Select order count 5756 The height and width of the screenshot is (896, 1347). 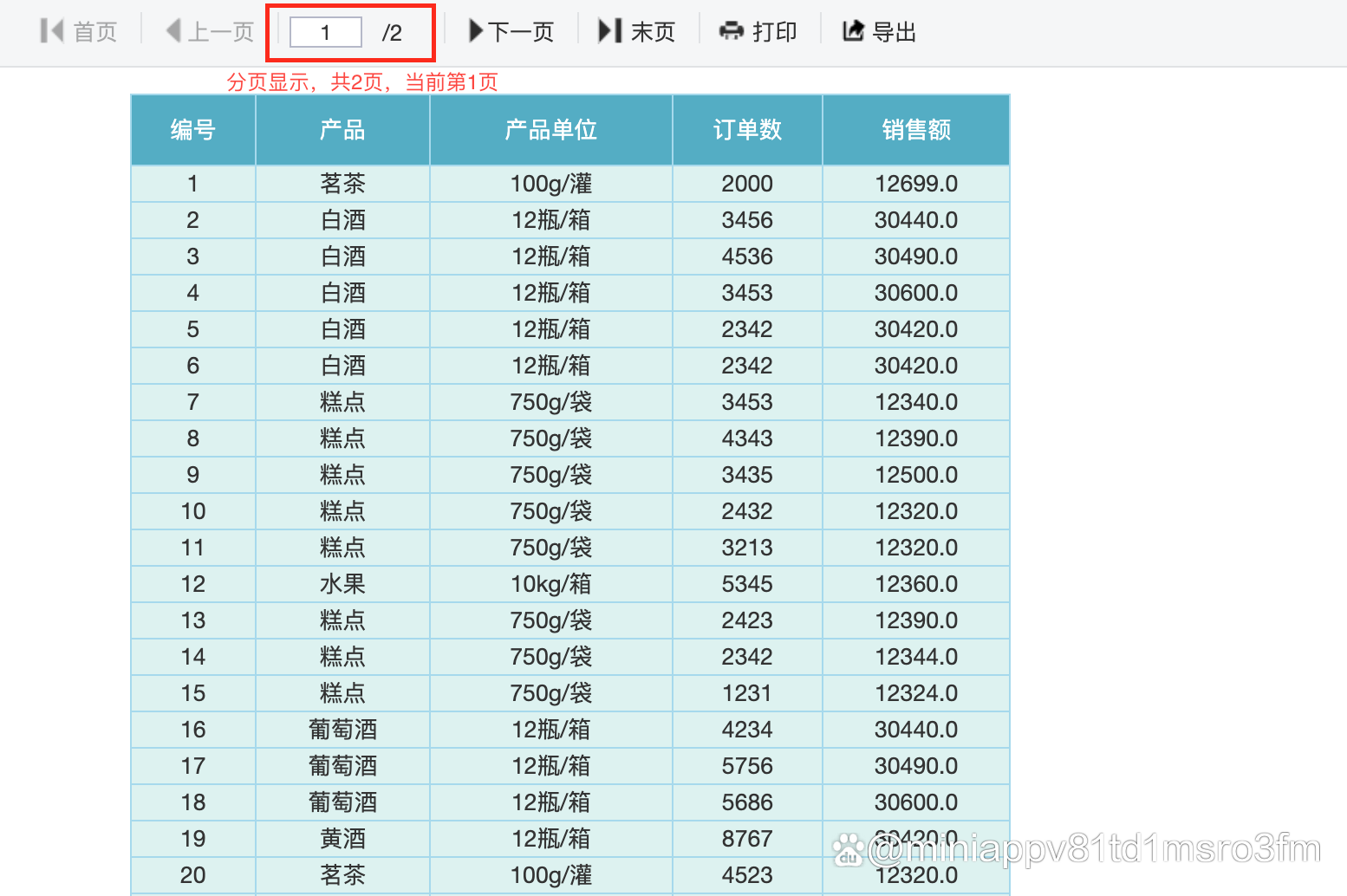click(x=747, y=766)
